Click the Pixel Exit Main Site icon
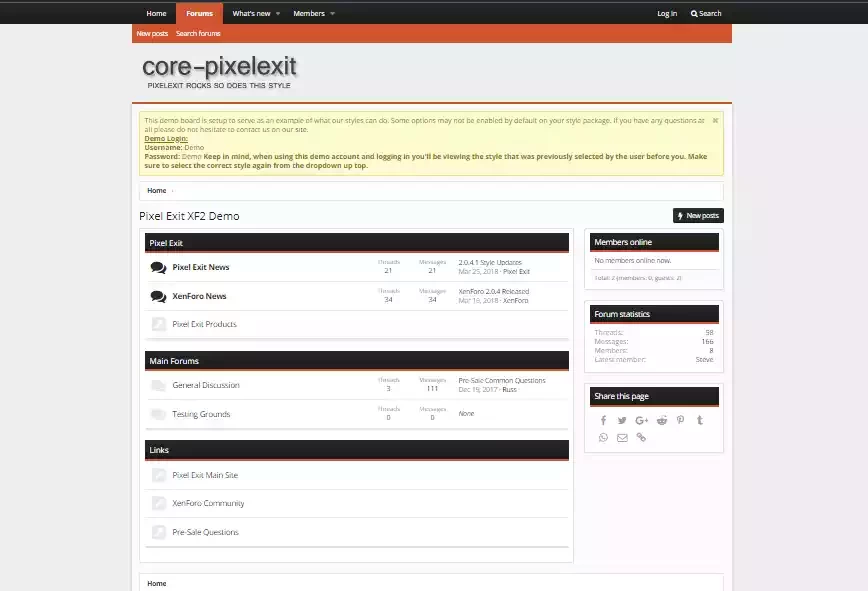 [x=159, y=475]
